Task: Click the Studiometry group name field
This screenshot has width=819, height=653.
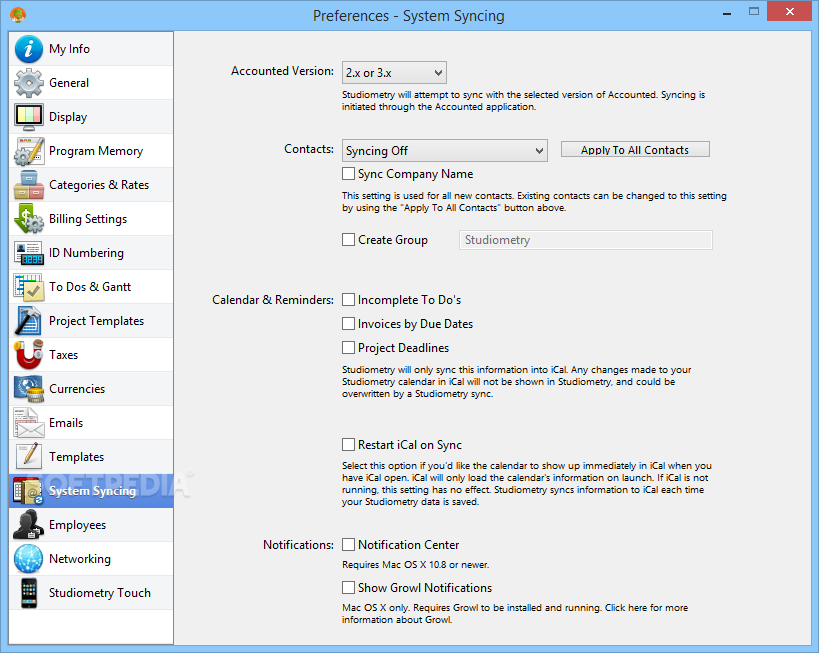Action: (586, 240)
